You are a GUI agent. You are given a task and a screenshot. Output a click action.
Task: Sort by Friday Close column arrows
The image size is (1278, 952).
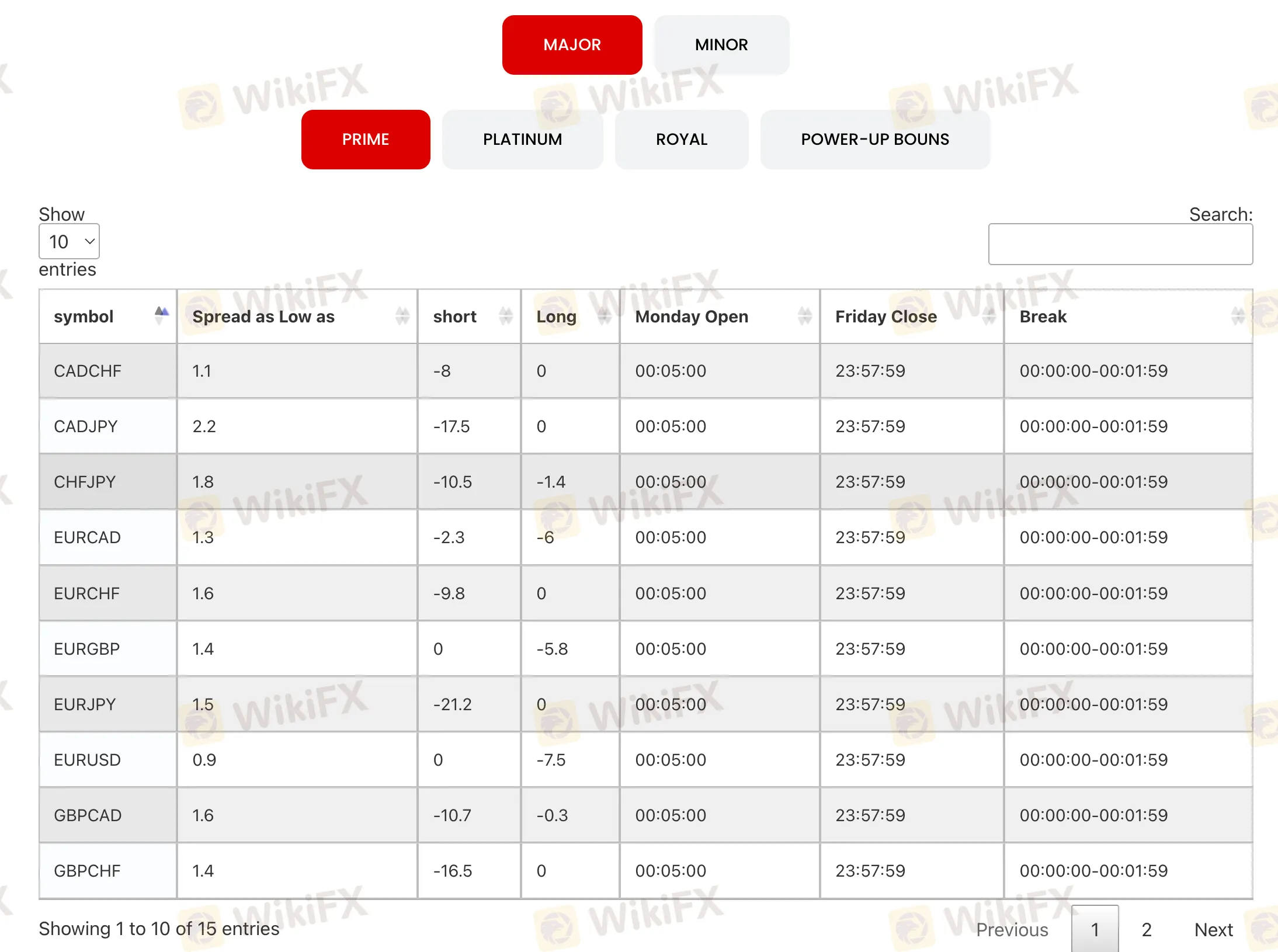[x=989, y=316]
